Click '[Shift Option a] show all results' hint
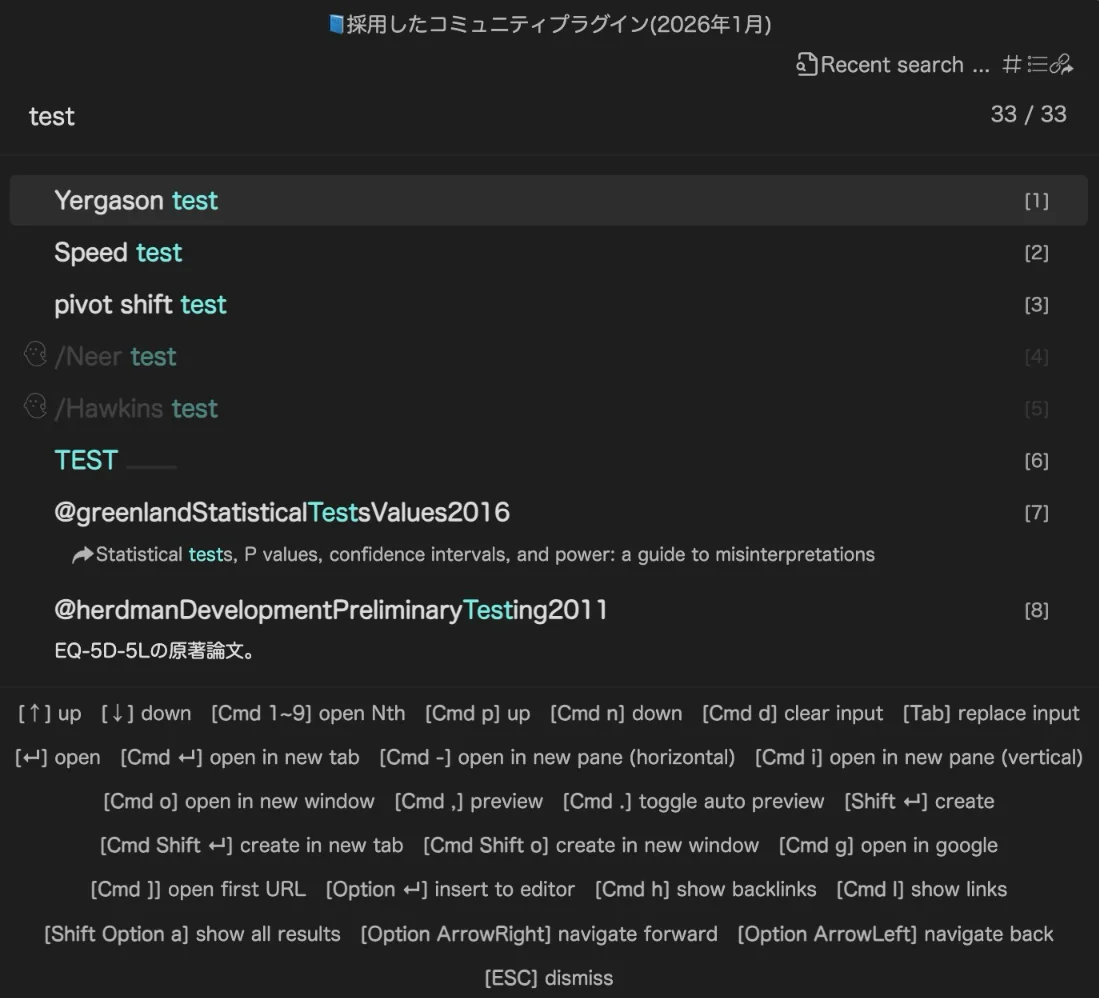1099x998 pixels. [192, 934]
